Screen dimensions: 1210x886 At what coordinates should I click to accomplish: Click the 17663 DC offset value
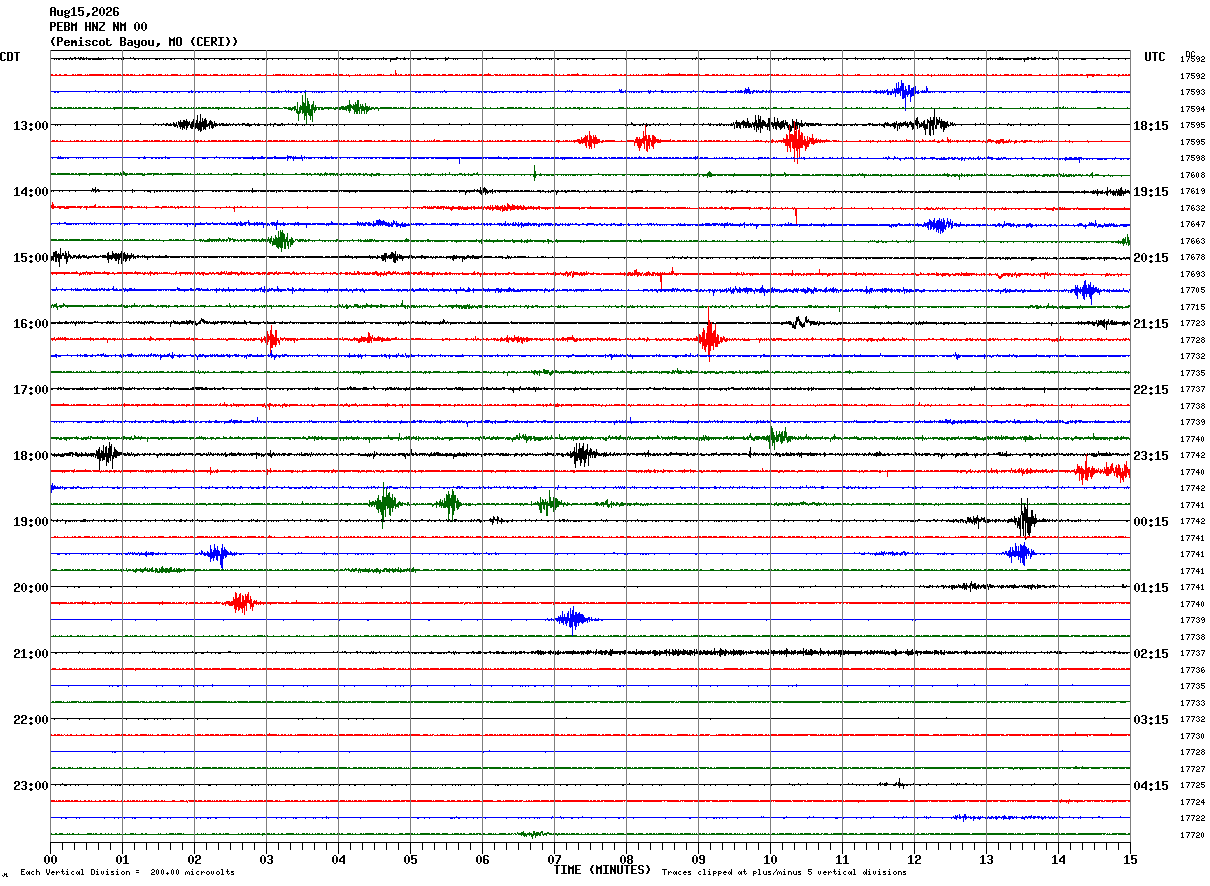1192,241
